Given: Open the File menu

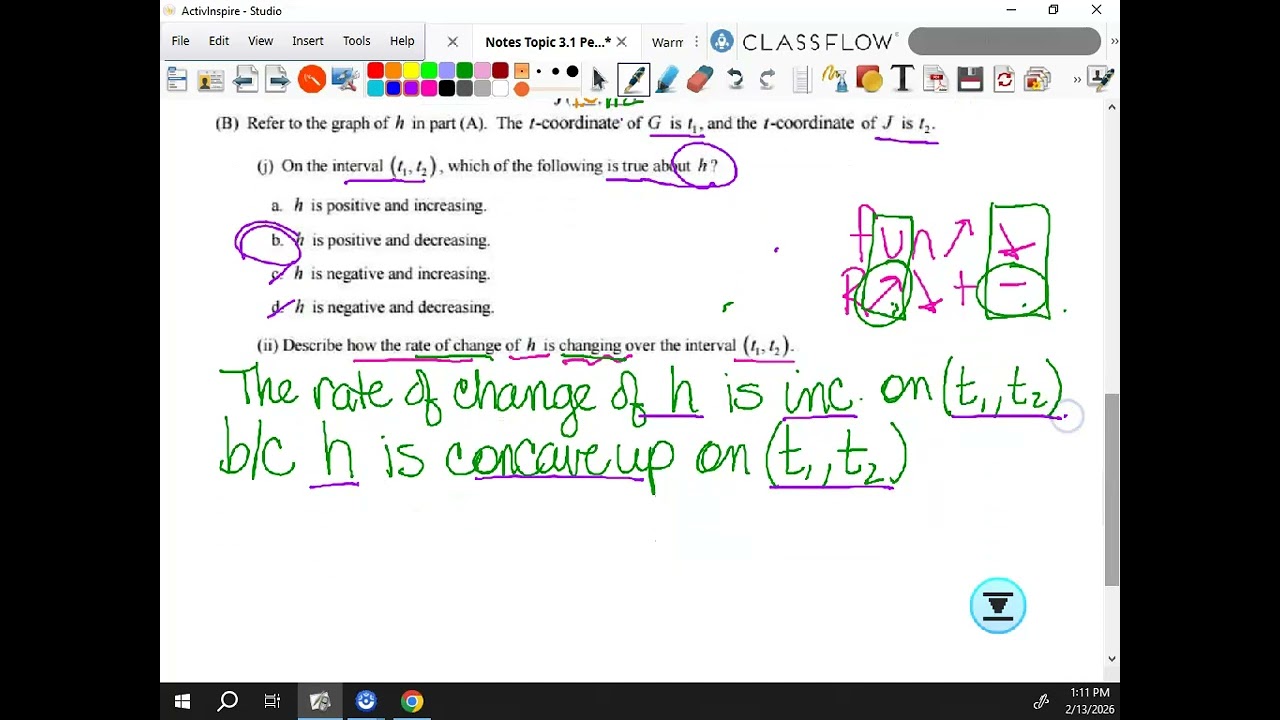Looking at the screenshot, I should 180,41.
